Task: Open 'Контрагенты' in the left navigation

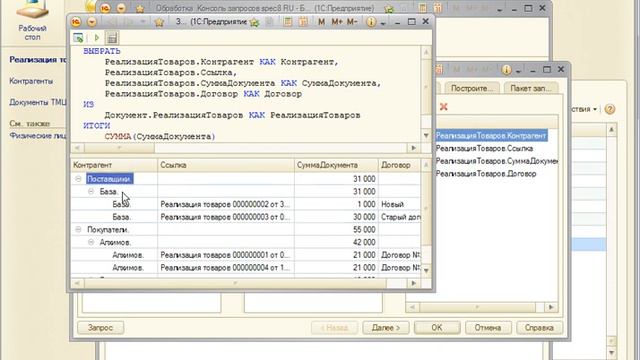Action: point(31,81)
